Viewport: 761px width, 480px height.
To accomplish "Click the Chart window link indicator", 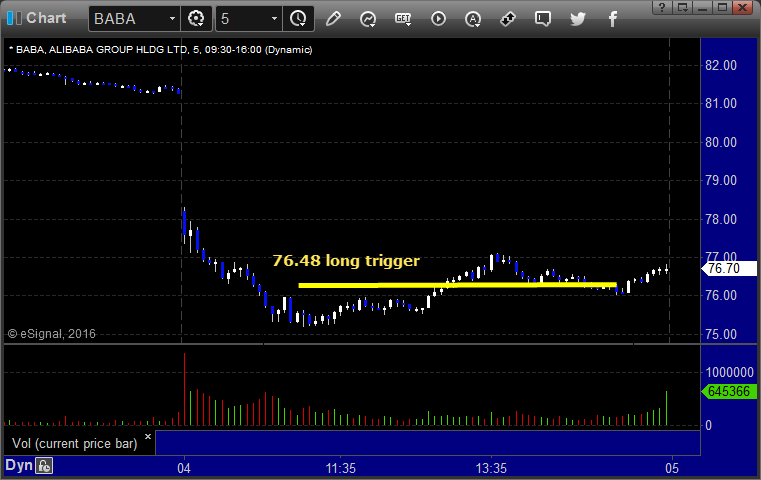I will click(15, 18).
